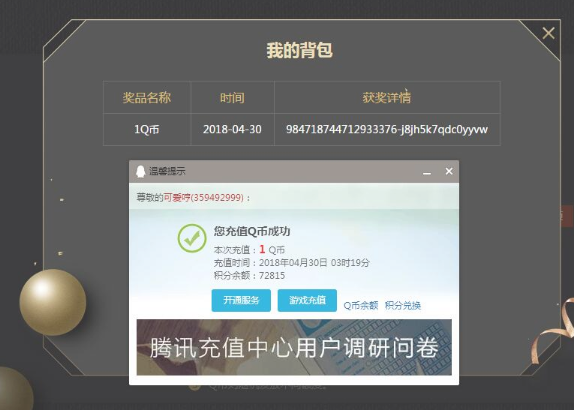This screenshot has width=574, height=410.
Task: Select the 2018-04-30 date cell
Action: tap(232, 130)
